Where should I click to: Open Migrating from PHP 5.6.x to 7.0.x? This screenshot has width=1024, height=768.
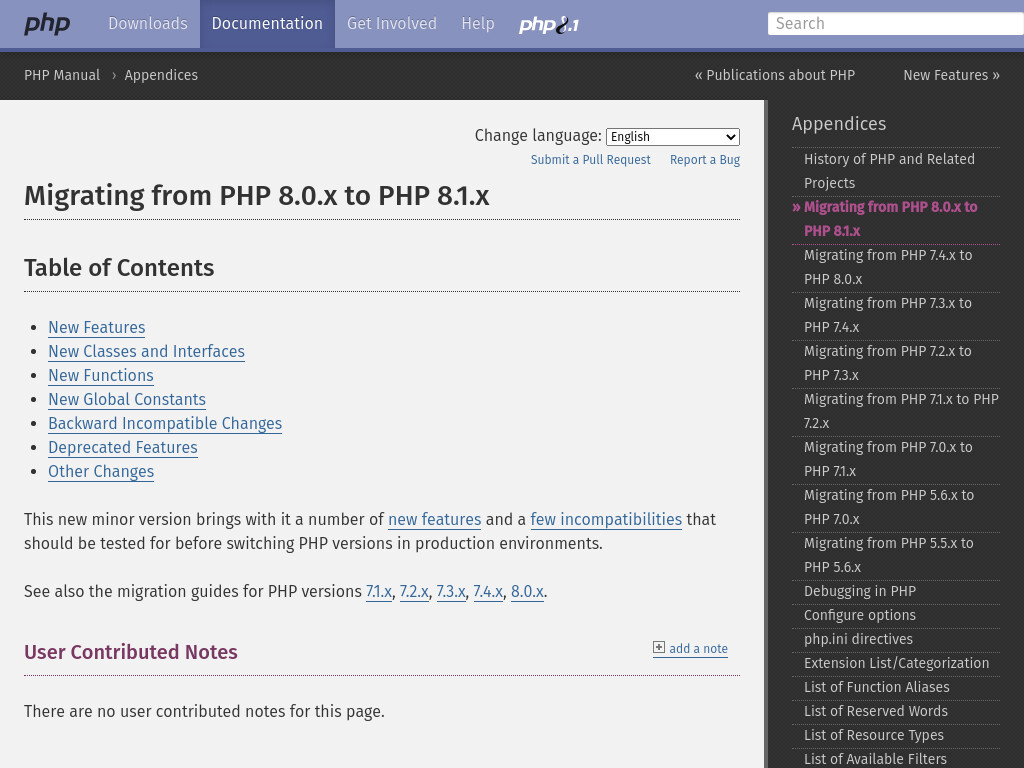(x=895, y=507)
